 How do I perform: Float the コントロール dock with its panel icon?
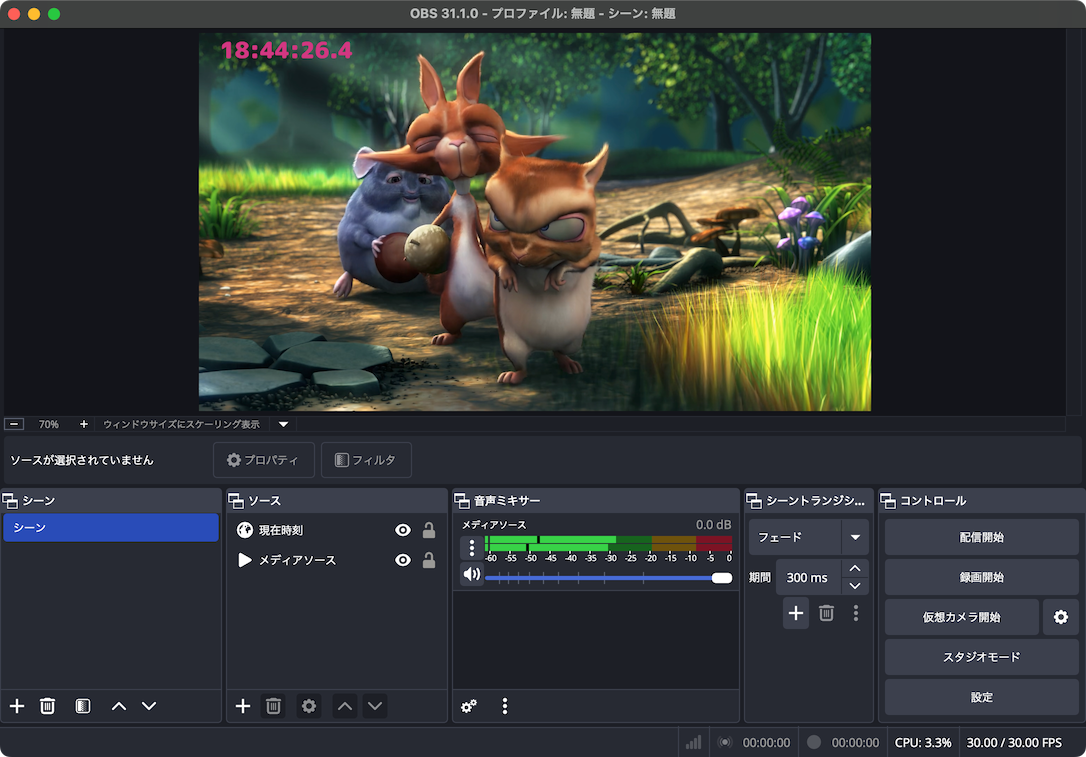click(x=888, y=500)
